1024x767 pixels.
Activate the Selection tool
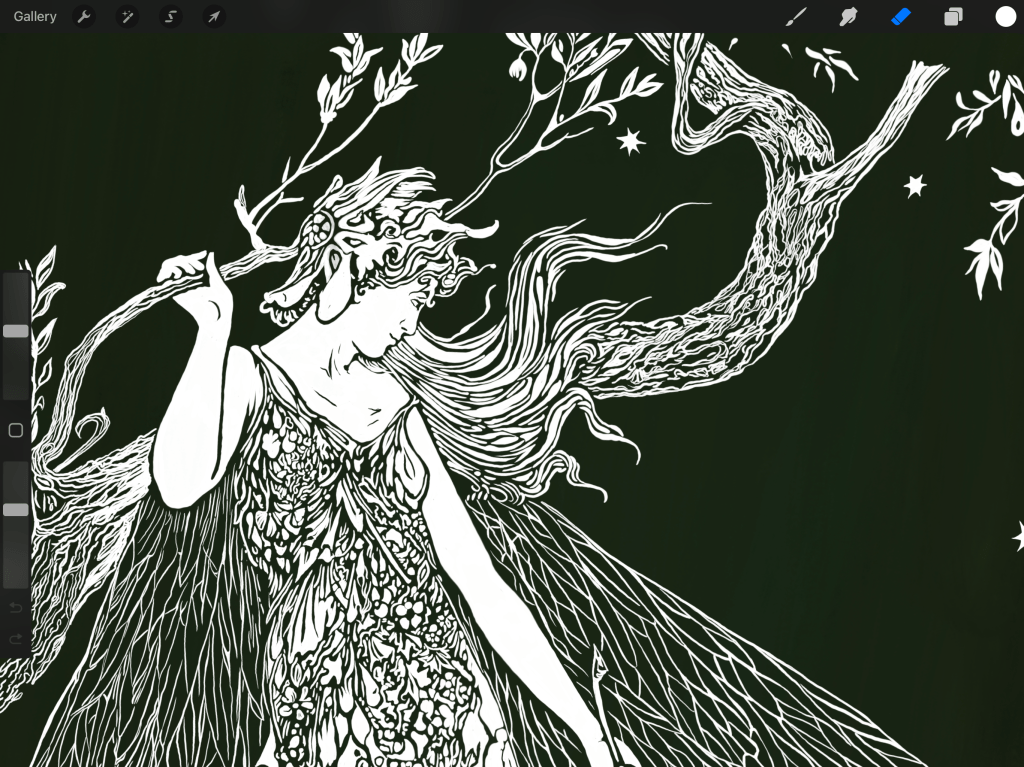pos(171,17)
